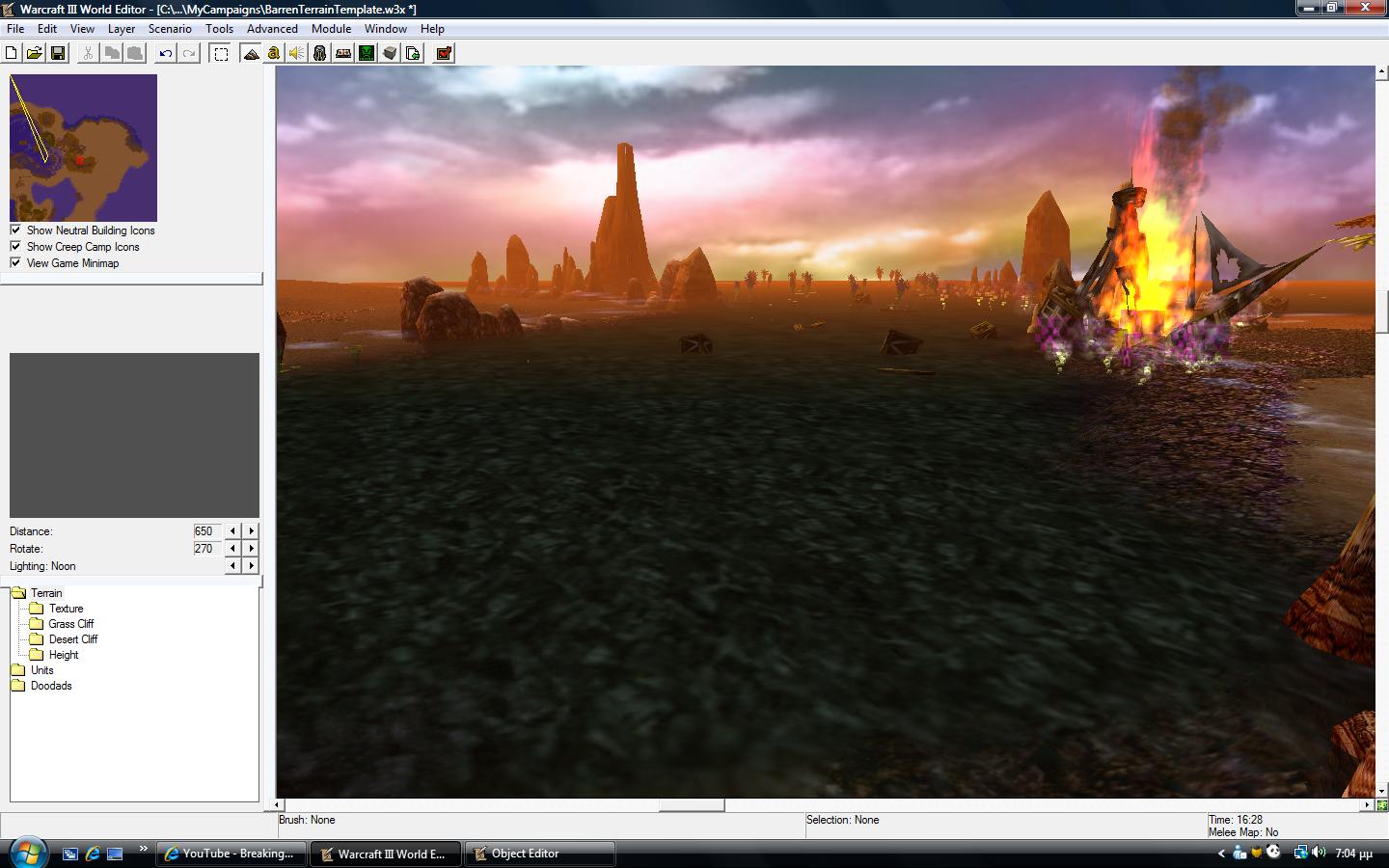Open the AI Editor green face icon
This screenshot has width=1389, height=868.
coord(367,53)
